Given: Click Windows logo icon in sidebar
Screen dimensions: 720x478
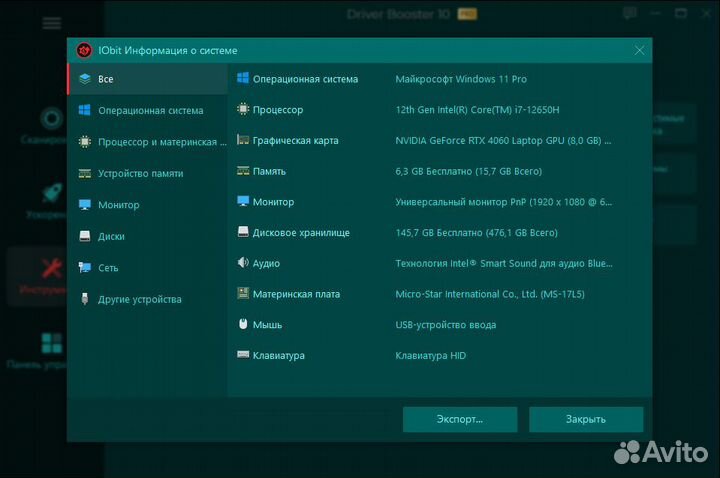Looking at the screenshot, I should pyautogui.click(x=84, y=110).
